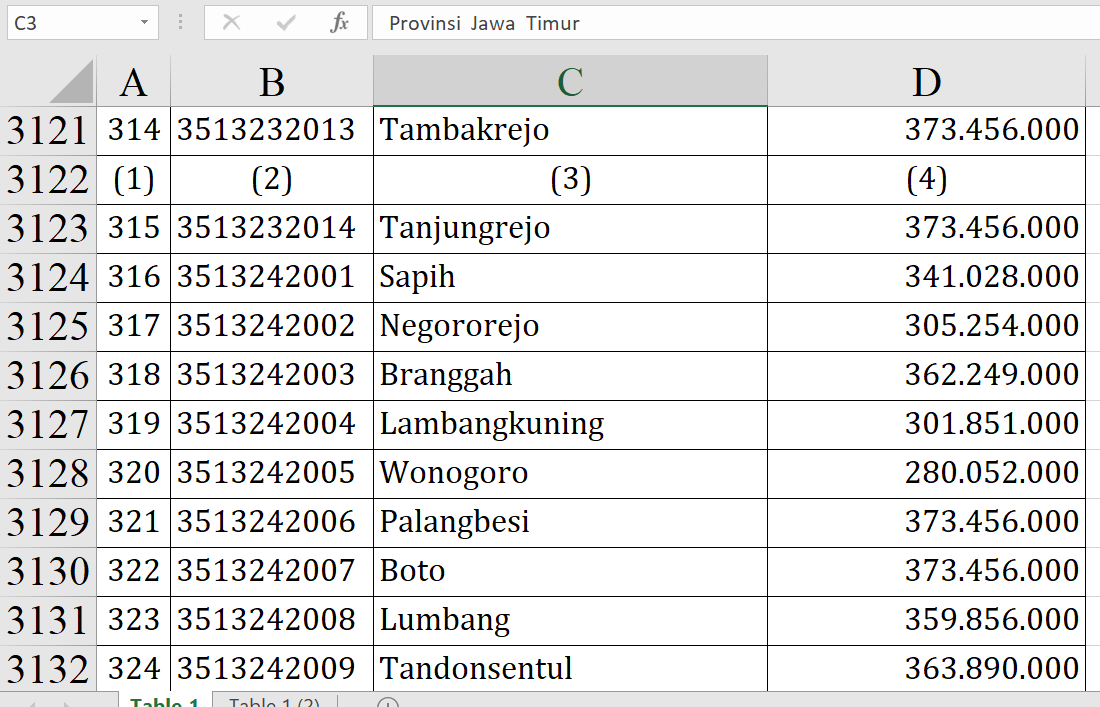Select row 3125 header
1100x707 pixels.
click(x=47, y=326)
